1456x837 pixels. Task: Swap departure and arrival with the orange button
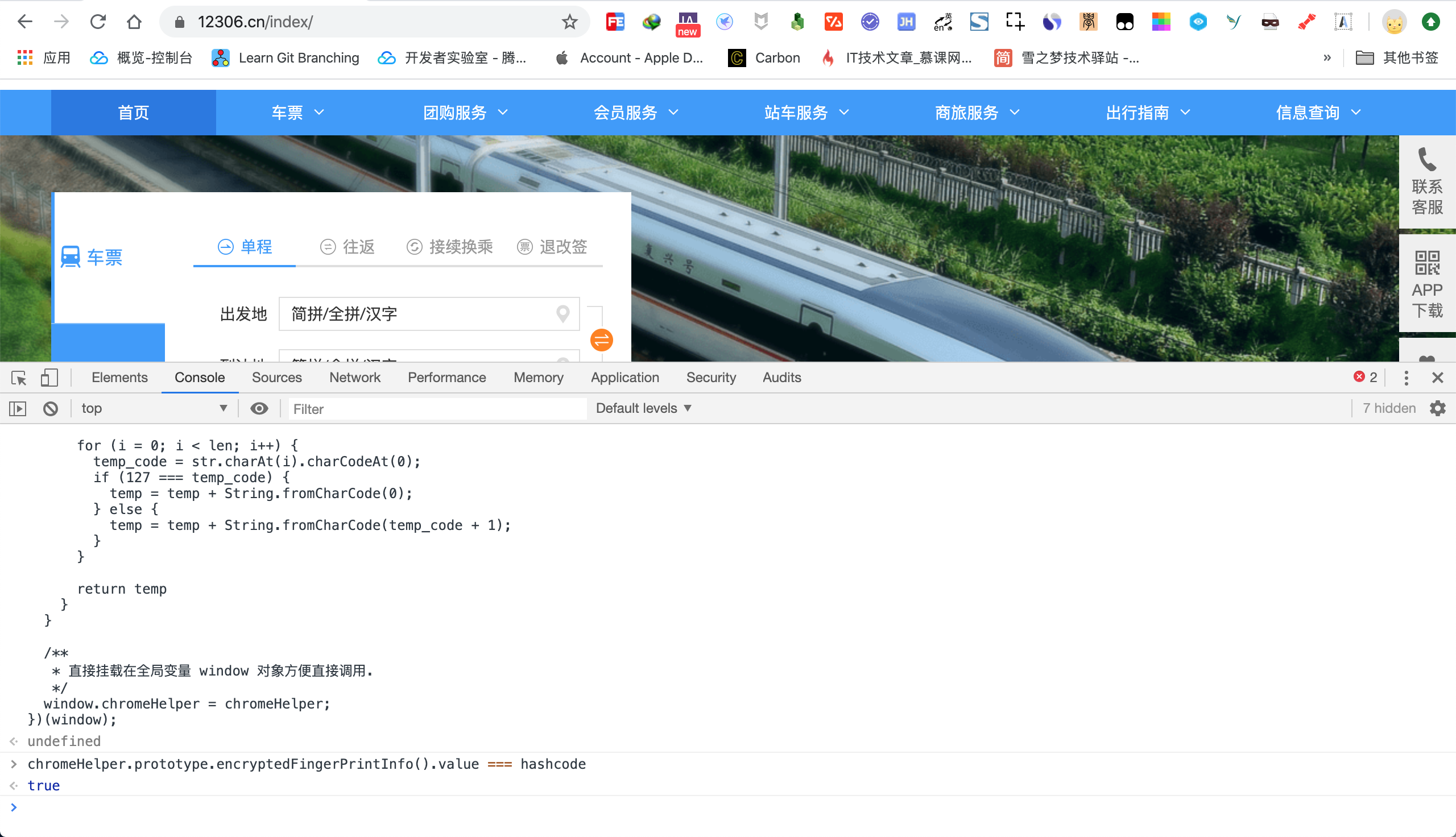tap(601, 341)
